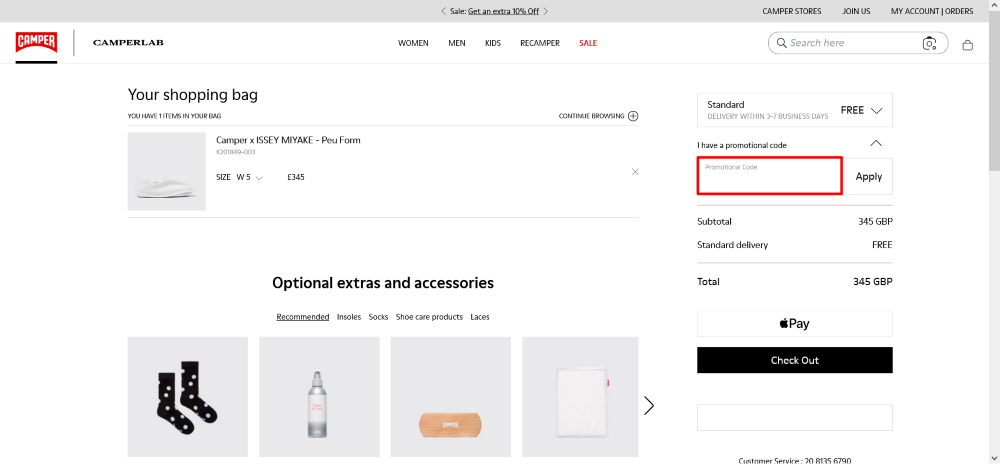This screenshot has height=464, width=1000.
Task: Open the spray bottle product thumbnail
Action: (x=319, y=397)
